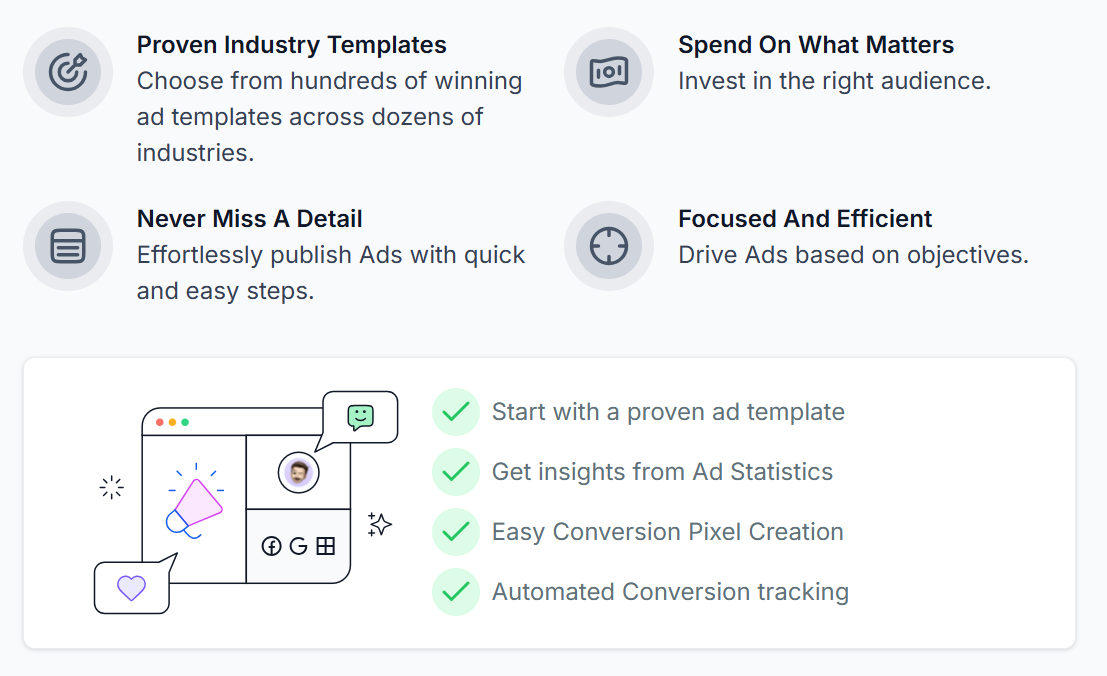Image resolution: width=1107 pixels, height=676 pixels.
Task: Click the target icon beside Proven Industry Templates
Action: tap(68, 72)
